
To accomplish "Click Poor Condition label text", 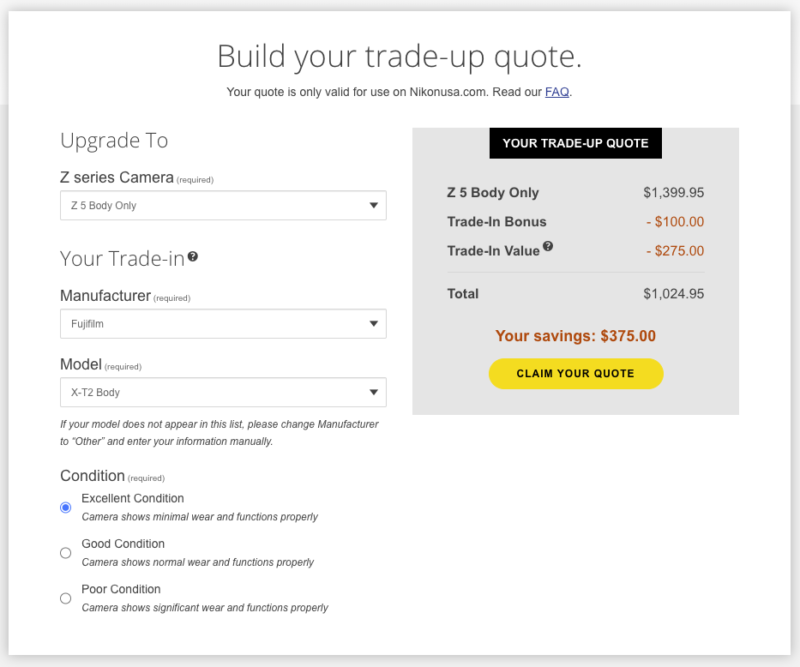I will click(121, 589).
